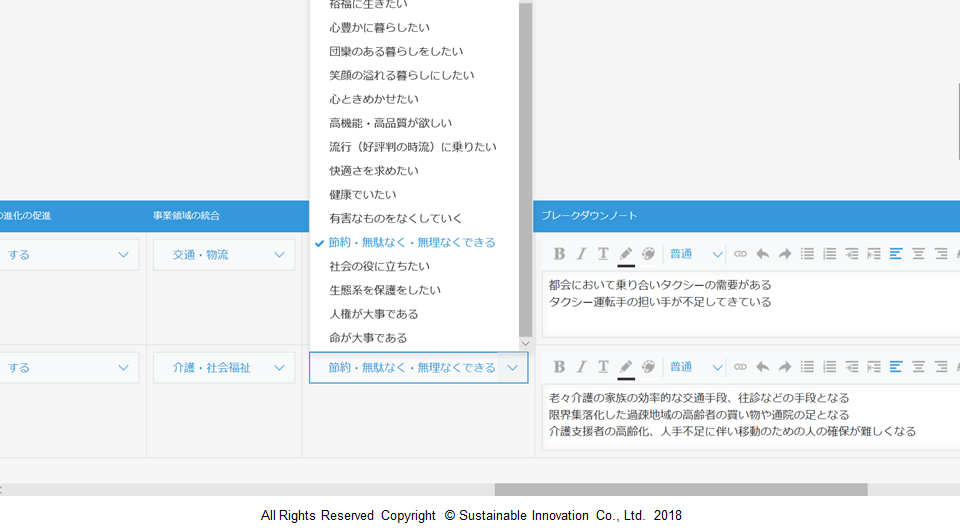Viewport: 960px width, 532px height.
Task: Collapse the 節約・無駄なく・無理なくできる combo box
Action: [512, 368]
